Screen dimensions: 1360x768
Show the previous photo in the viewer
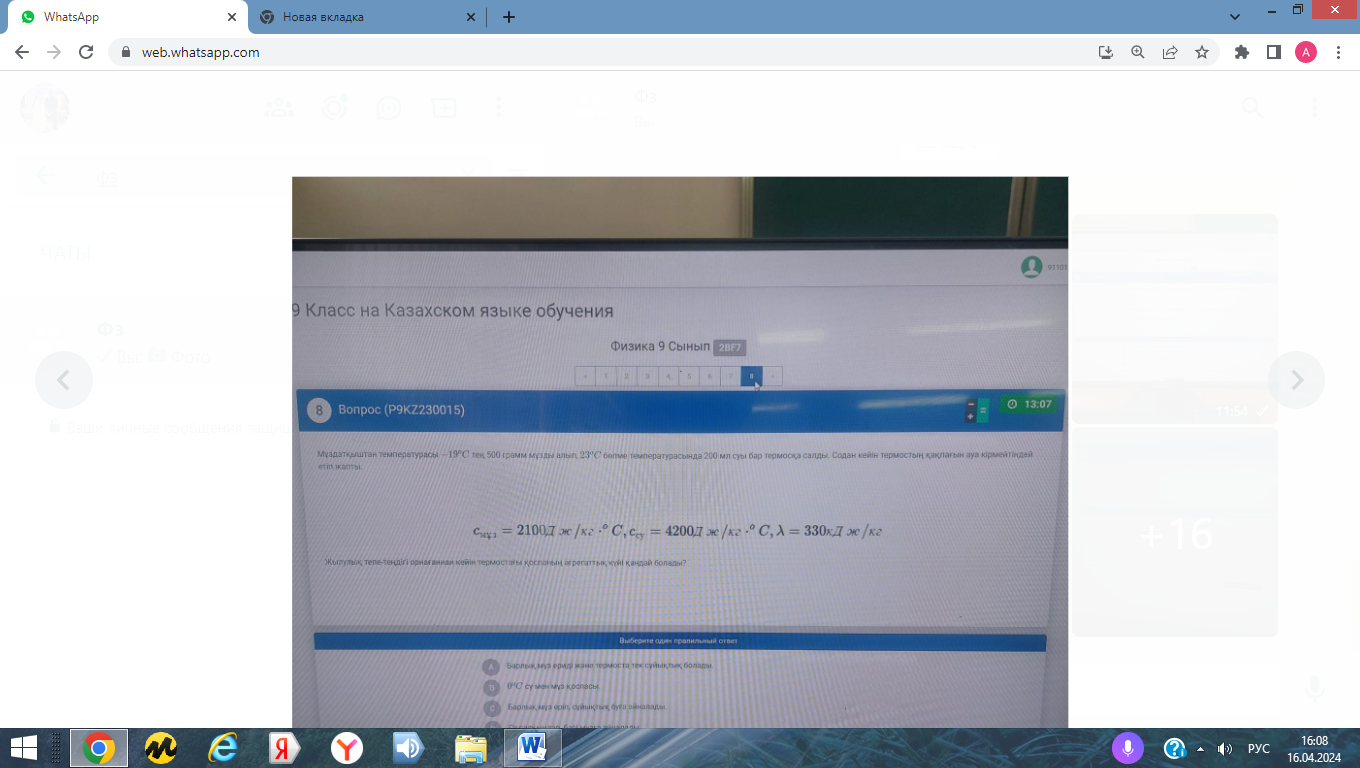64,380
